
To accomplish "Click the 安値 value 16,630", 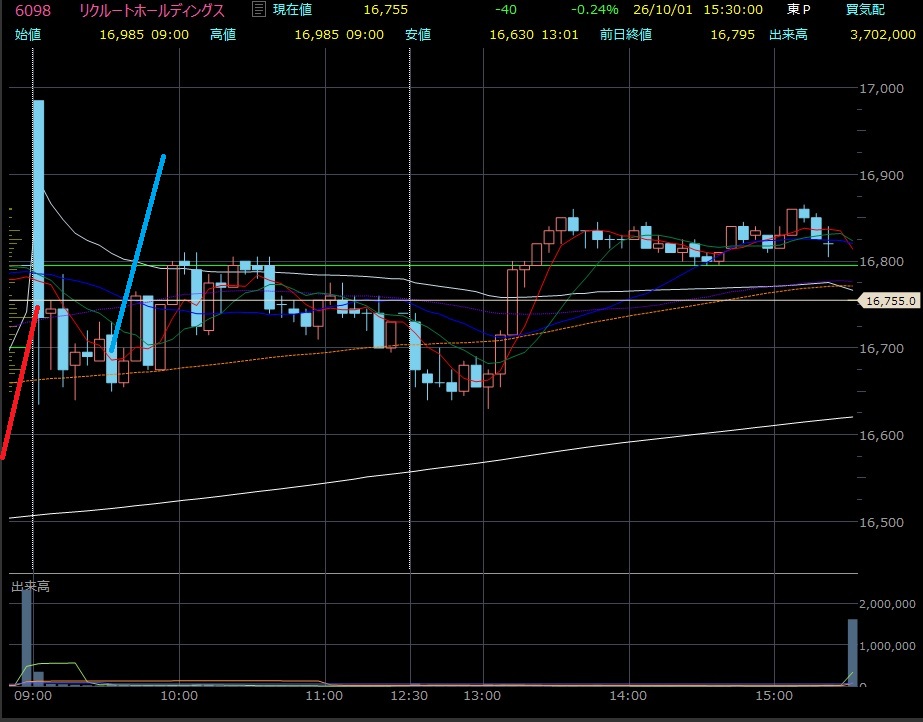I will click(512, 35).
